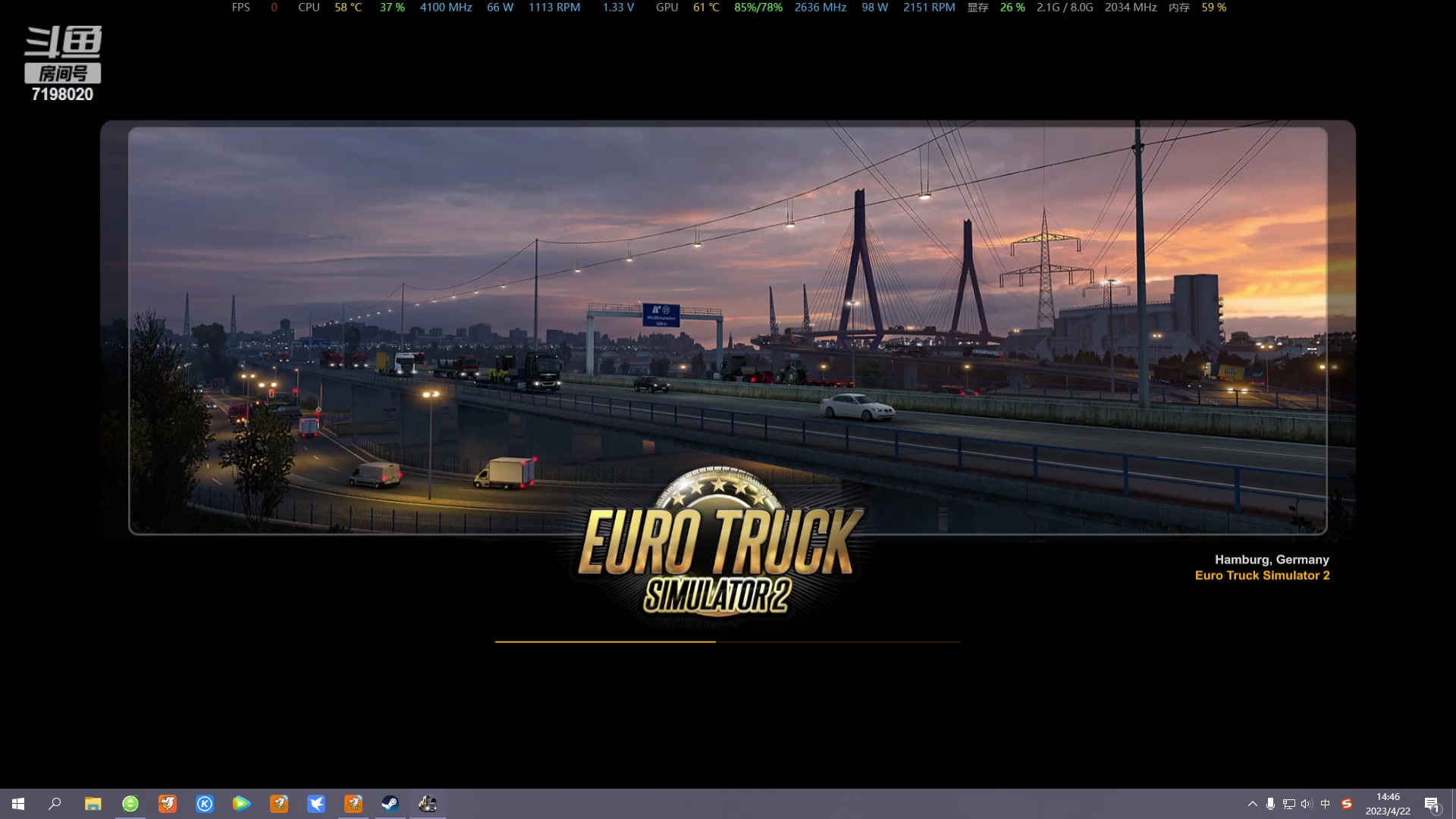Image resolution: width=1456 pixels, height=819 pixels.
Task: Open the Tencent Video play-arrow icon
Action: [x=241, y=804]
